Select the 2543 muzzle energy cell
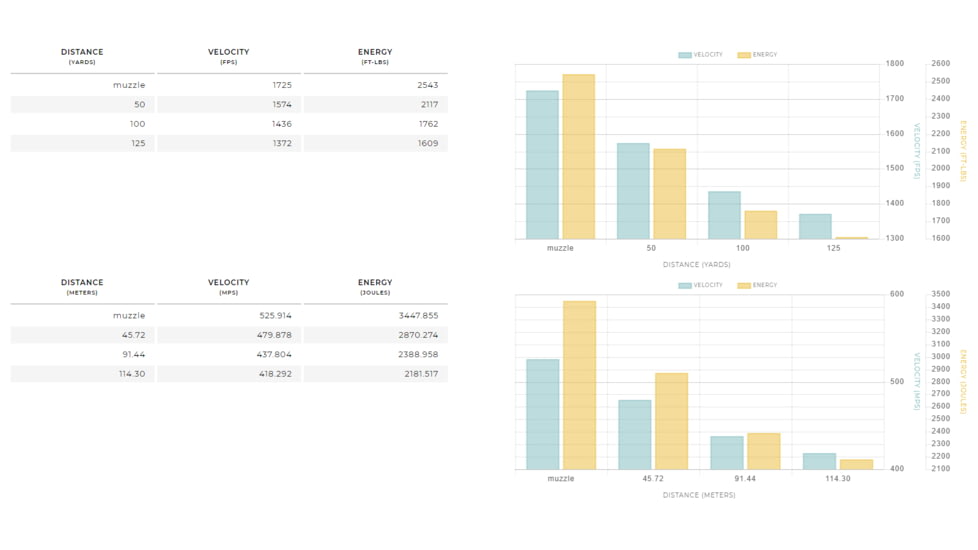The image size is (978, 550). click(375, 85)
